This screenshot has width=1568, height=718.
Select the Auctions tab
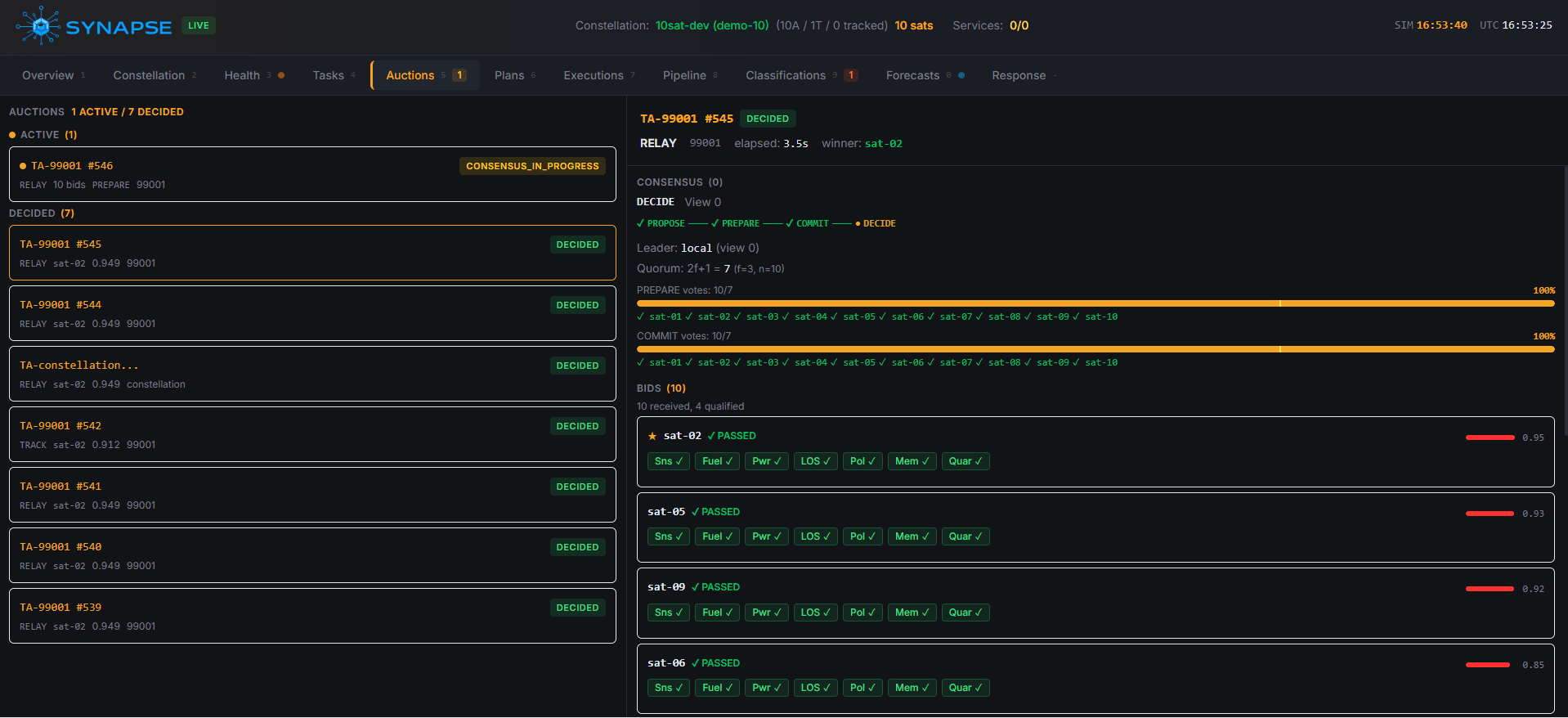(425, 75)
